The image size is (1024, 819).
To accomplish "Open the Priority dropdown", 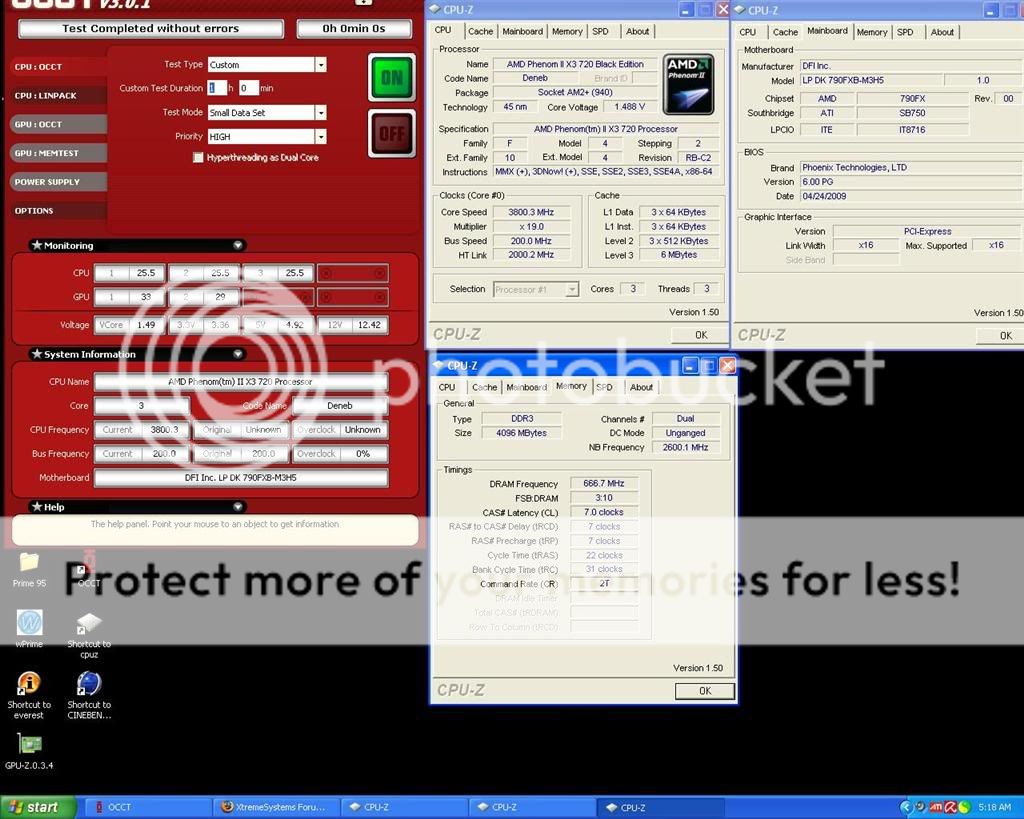I will (x=320, y=136).
